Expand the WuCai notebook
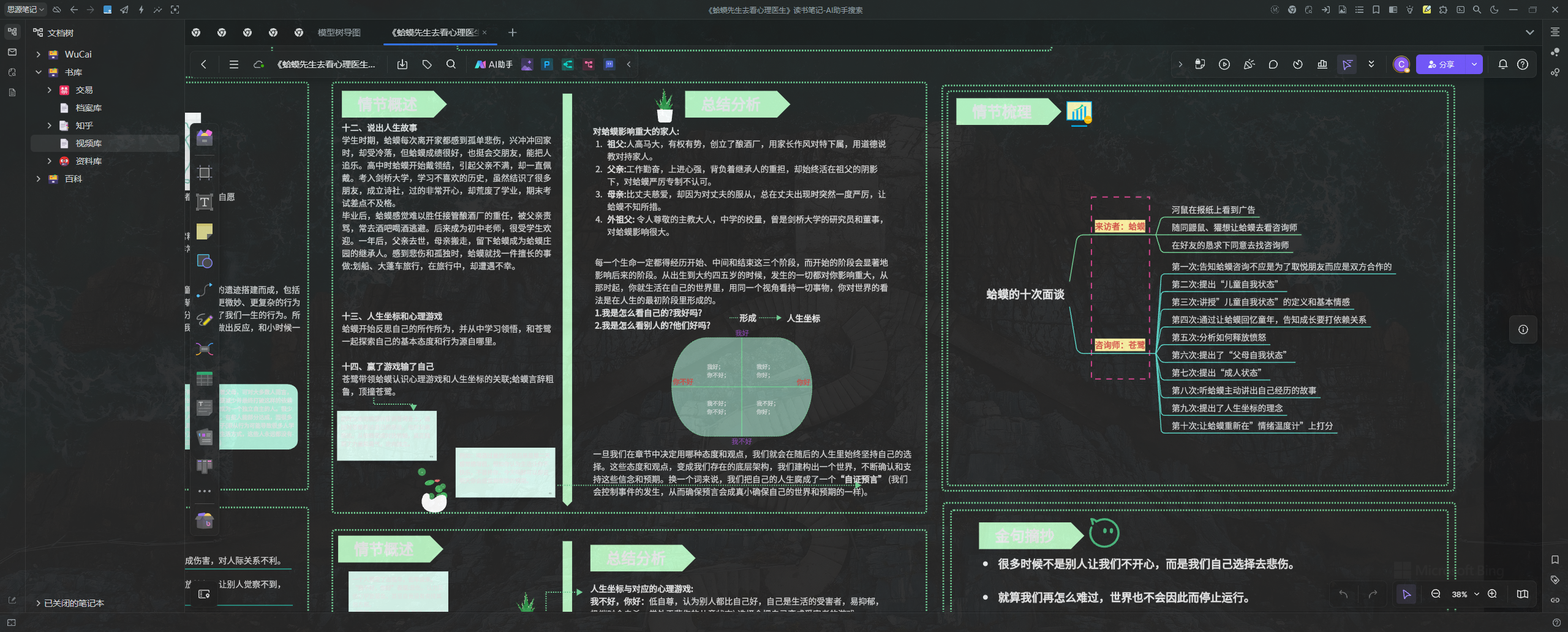The width and height of the screenshot is (1568, 632). click(x=39, y=55)
